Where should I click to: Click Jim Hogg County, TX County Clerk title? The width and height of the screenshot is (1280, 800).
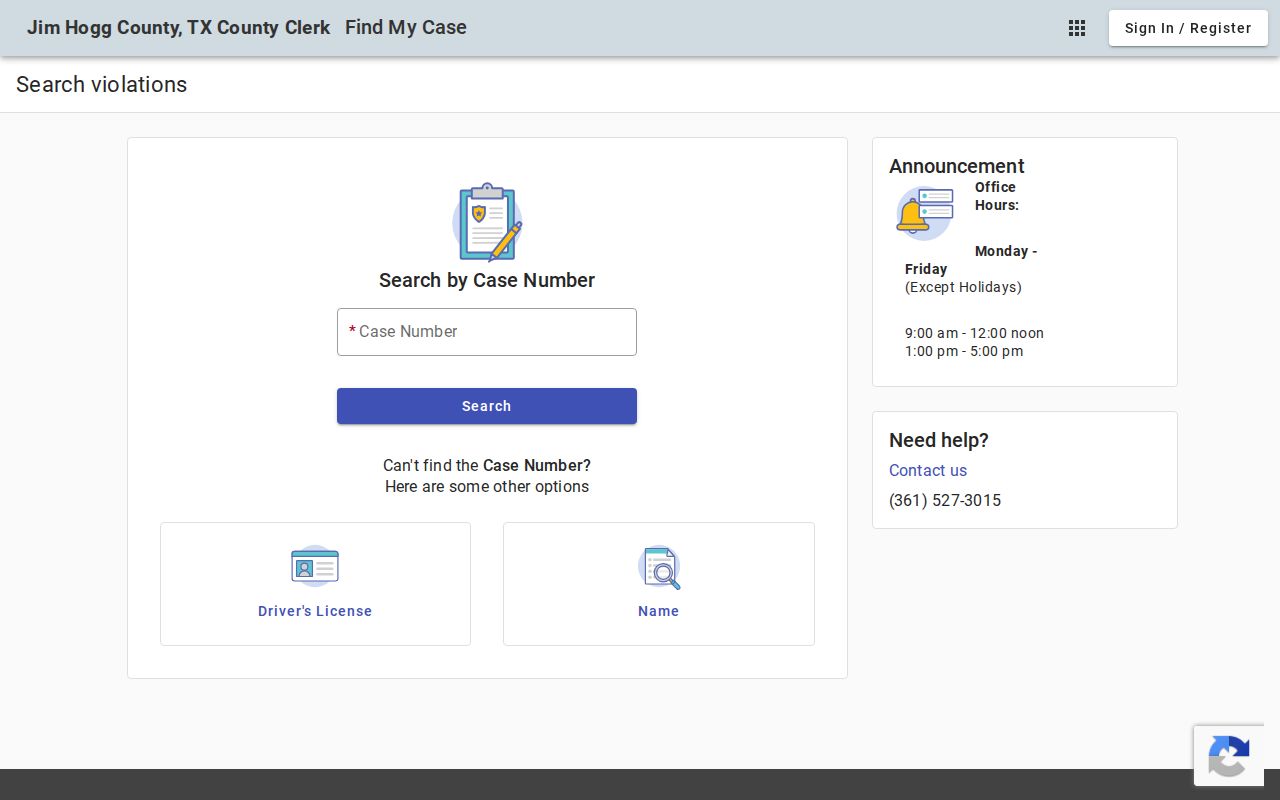point(178,28)
